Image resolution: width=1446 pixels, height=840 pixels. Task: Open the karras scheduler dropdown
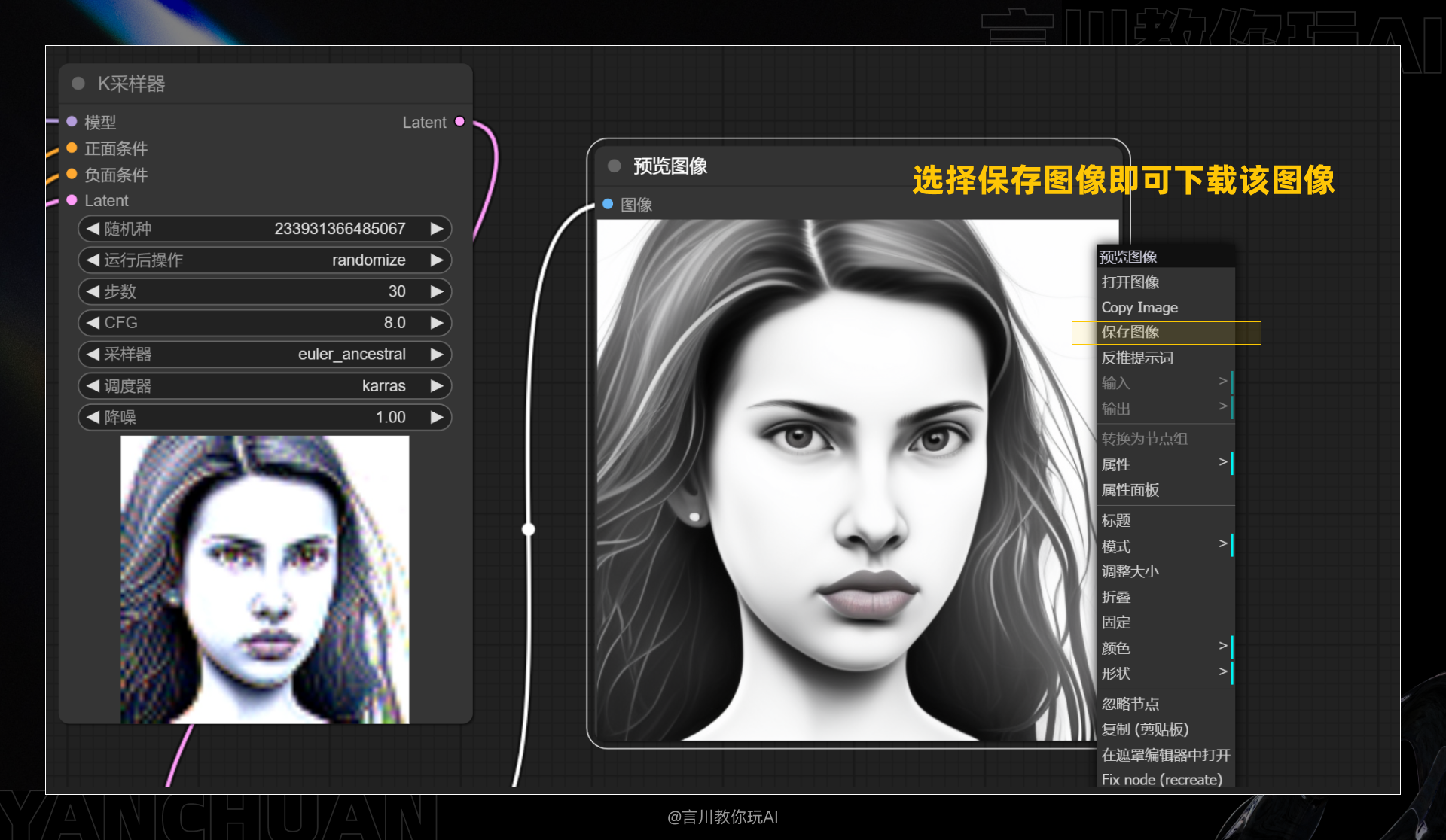click(x=383, y=385)
